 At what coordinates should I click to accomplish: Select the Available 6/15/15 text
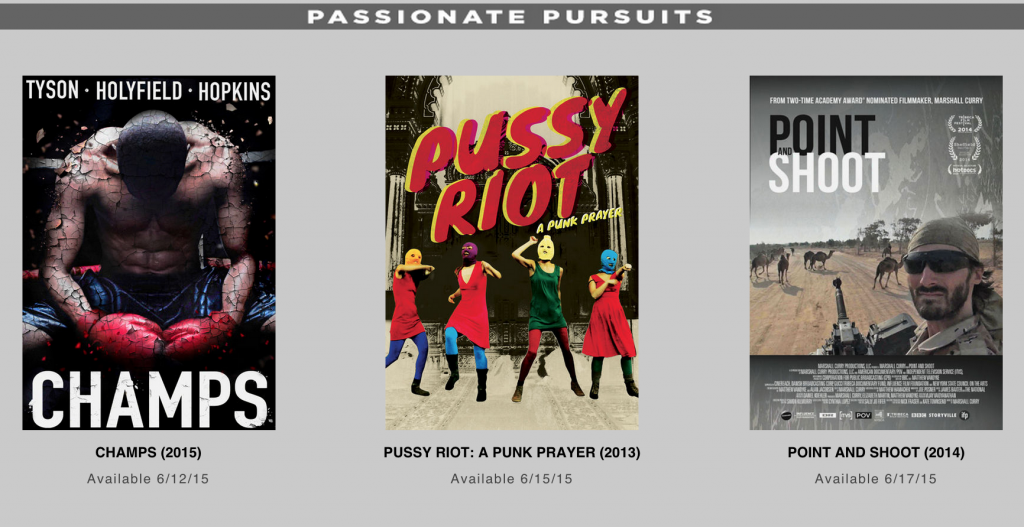point(511,479)
